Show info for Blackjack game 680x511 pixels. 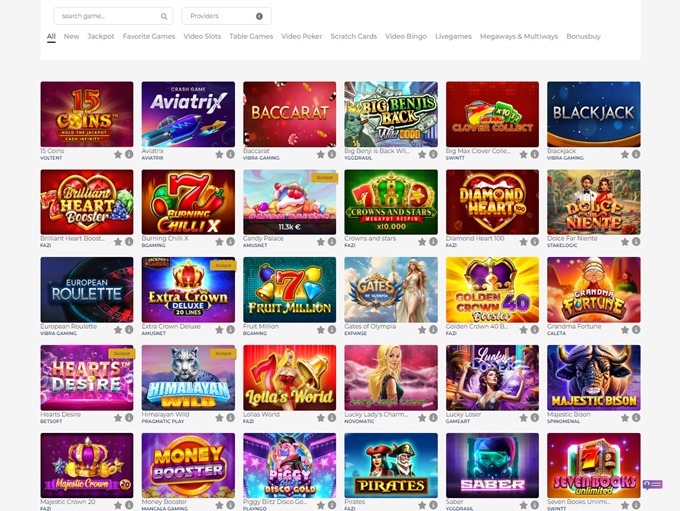pyautogui.click(x=635, y=154)
